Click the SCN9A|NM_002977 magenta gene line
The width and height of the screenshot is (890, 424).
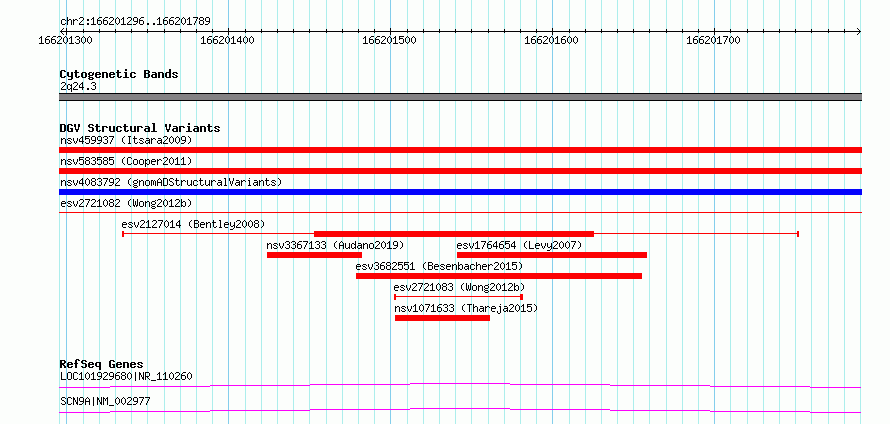(x=460, y=410)
